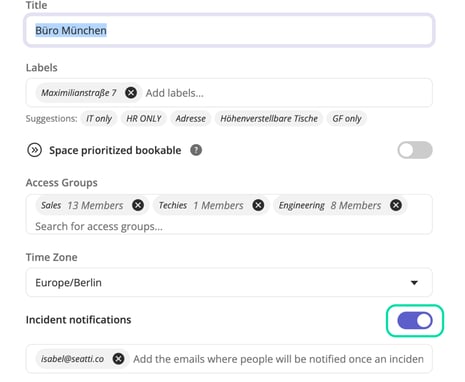Remove the Engineering access group

tap(396, 205)
